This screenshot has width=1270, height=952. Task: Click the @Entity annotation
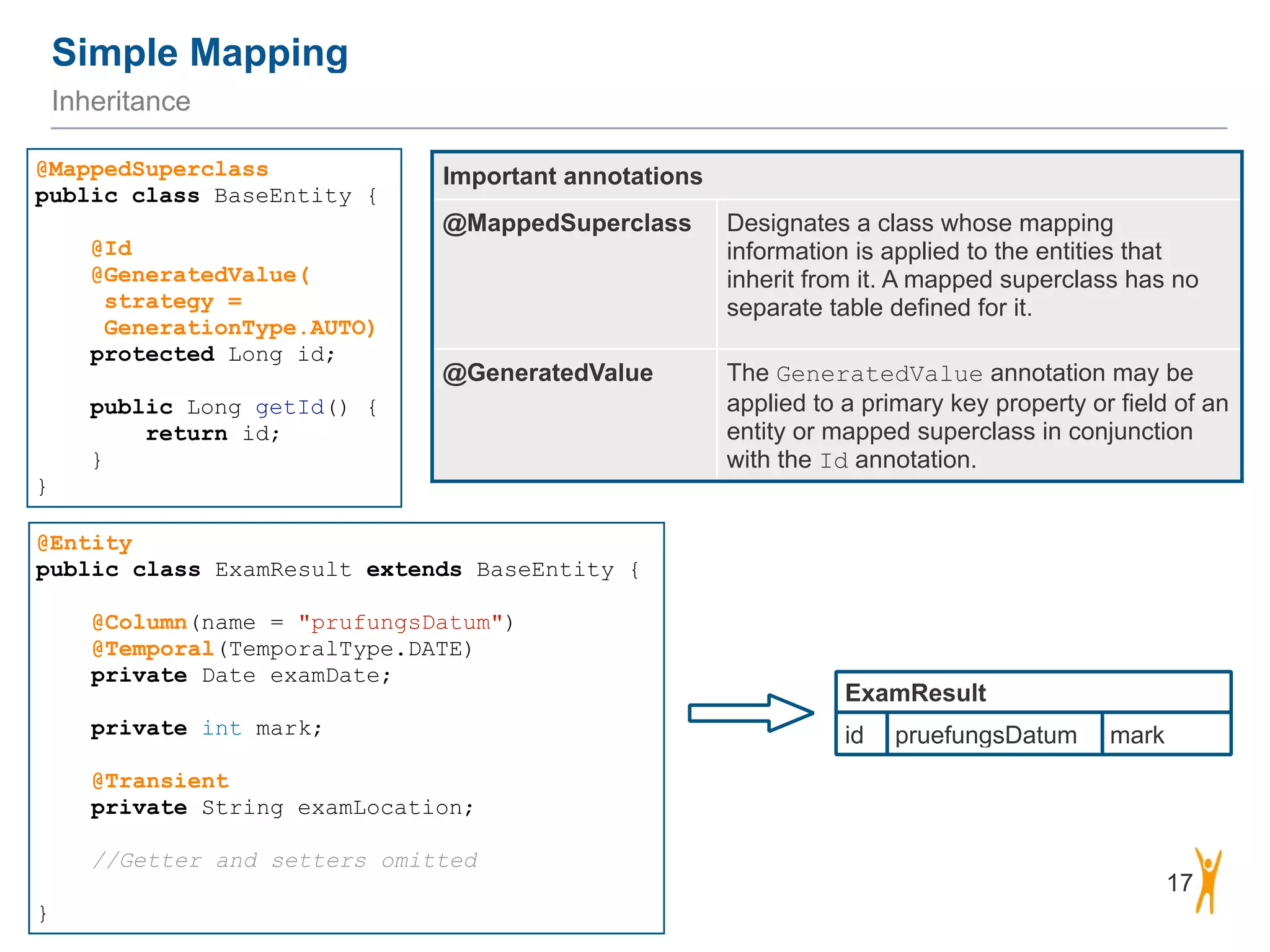84,544
